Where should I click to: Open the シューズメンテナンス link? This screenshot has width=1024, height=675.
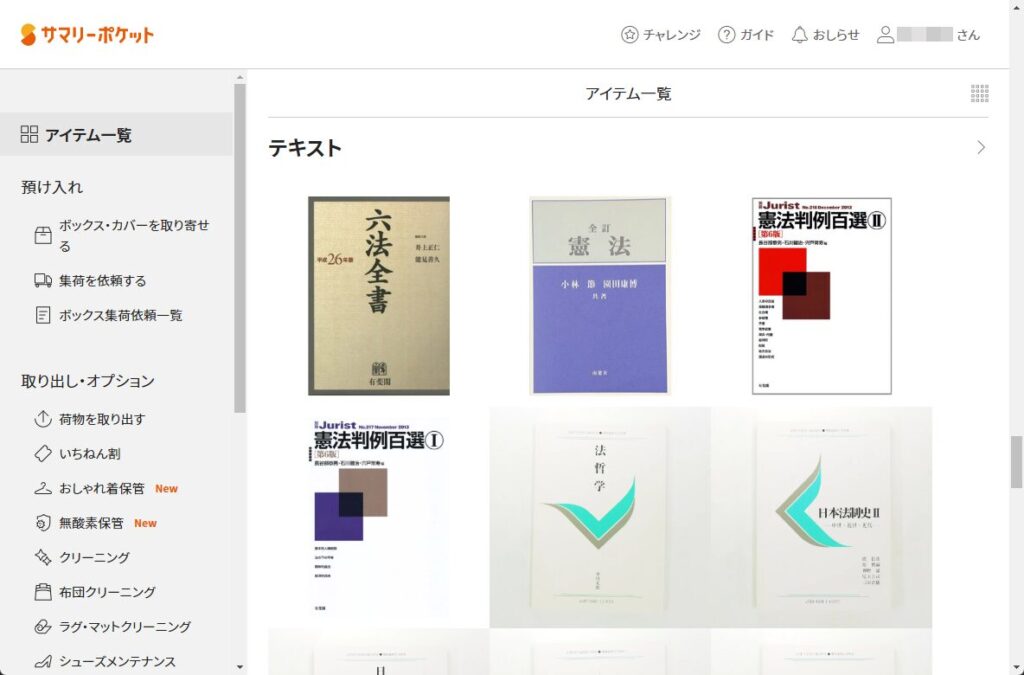(118, 661)
